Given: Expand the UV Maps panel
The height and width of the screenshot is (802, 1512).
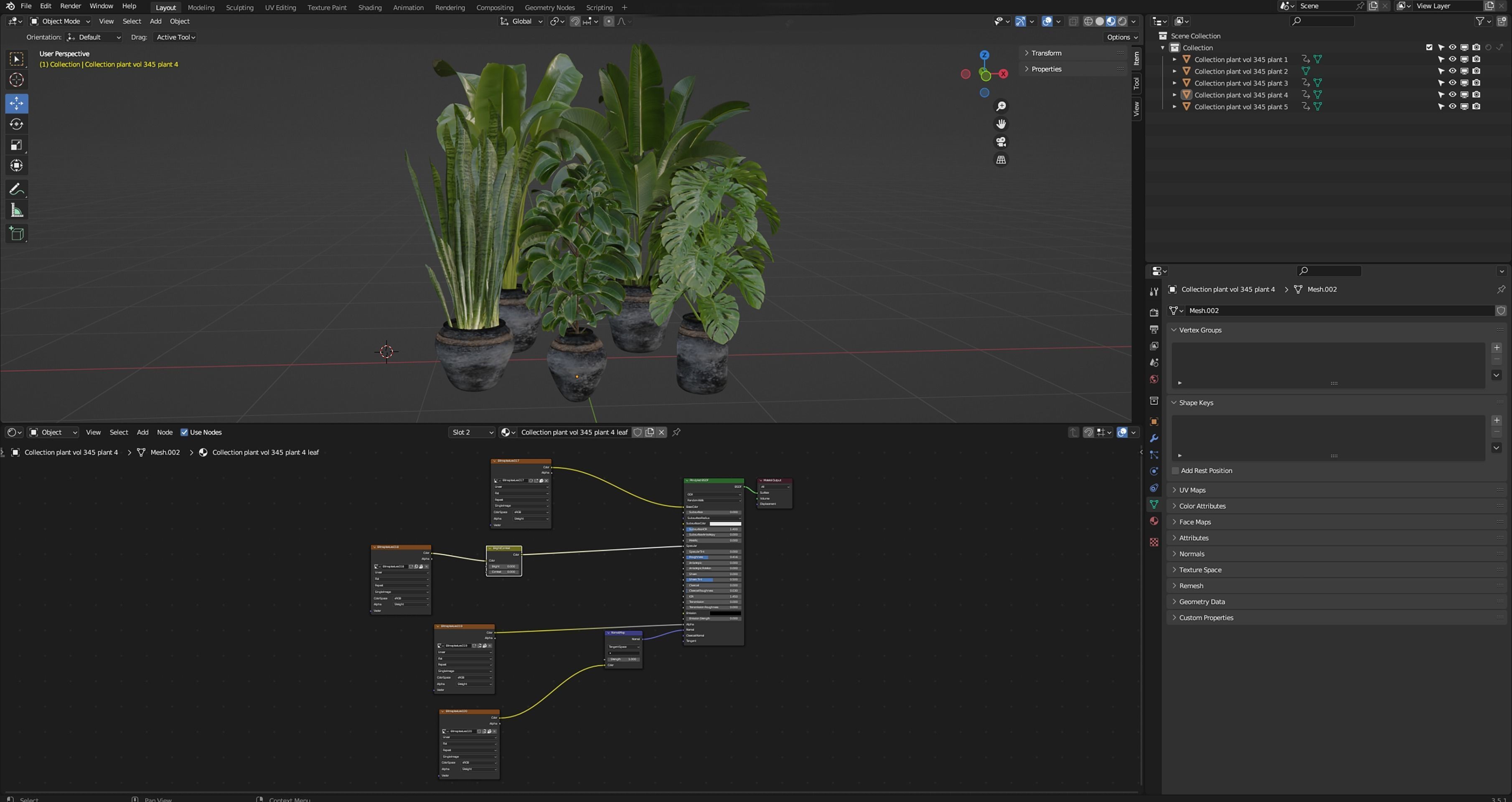Looking at the screenshot, I should 1336,490.
